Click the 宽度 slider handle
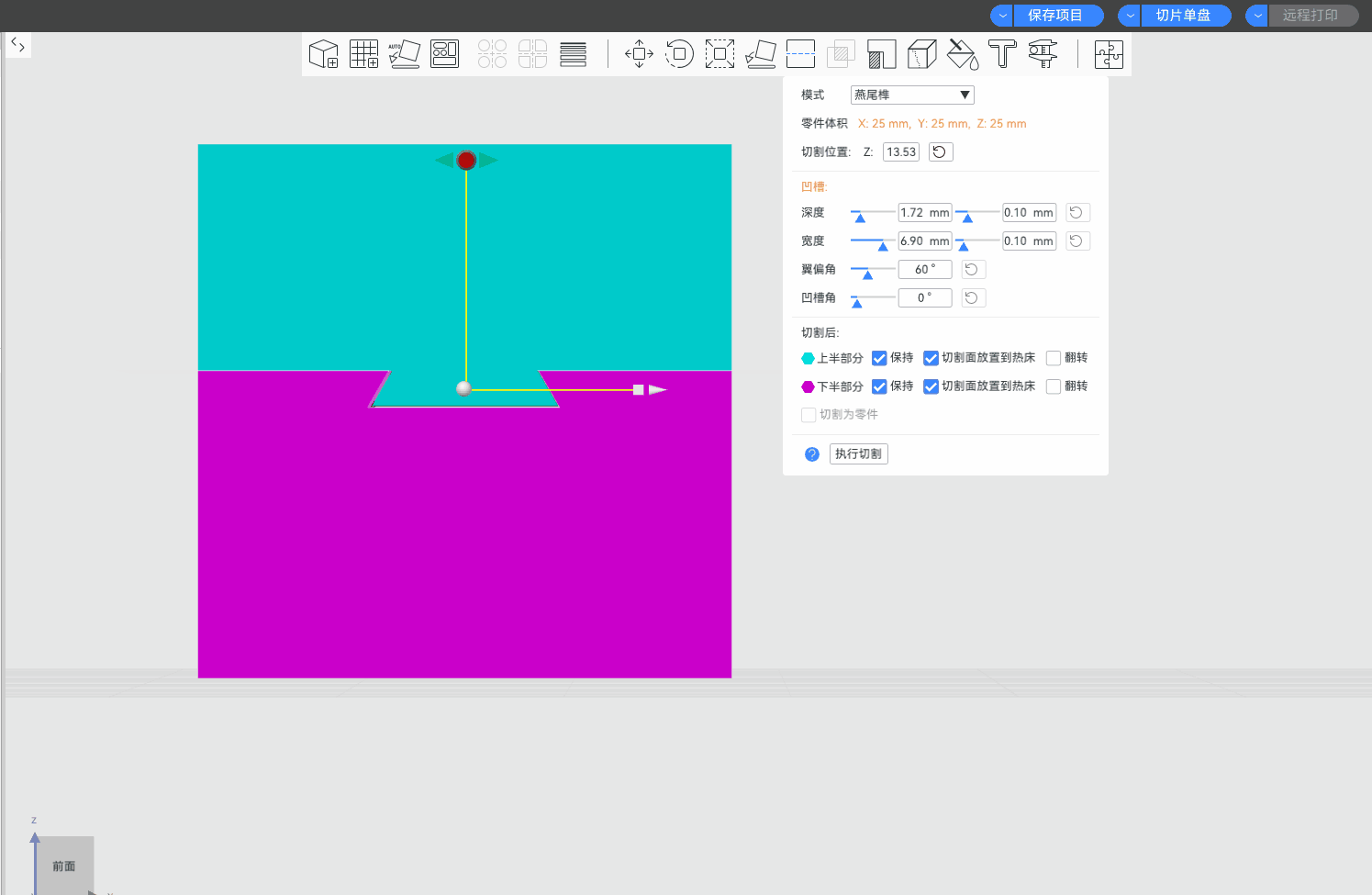 (x=883, y=246)
